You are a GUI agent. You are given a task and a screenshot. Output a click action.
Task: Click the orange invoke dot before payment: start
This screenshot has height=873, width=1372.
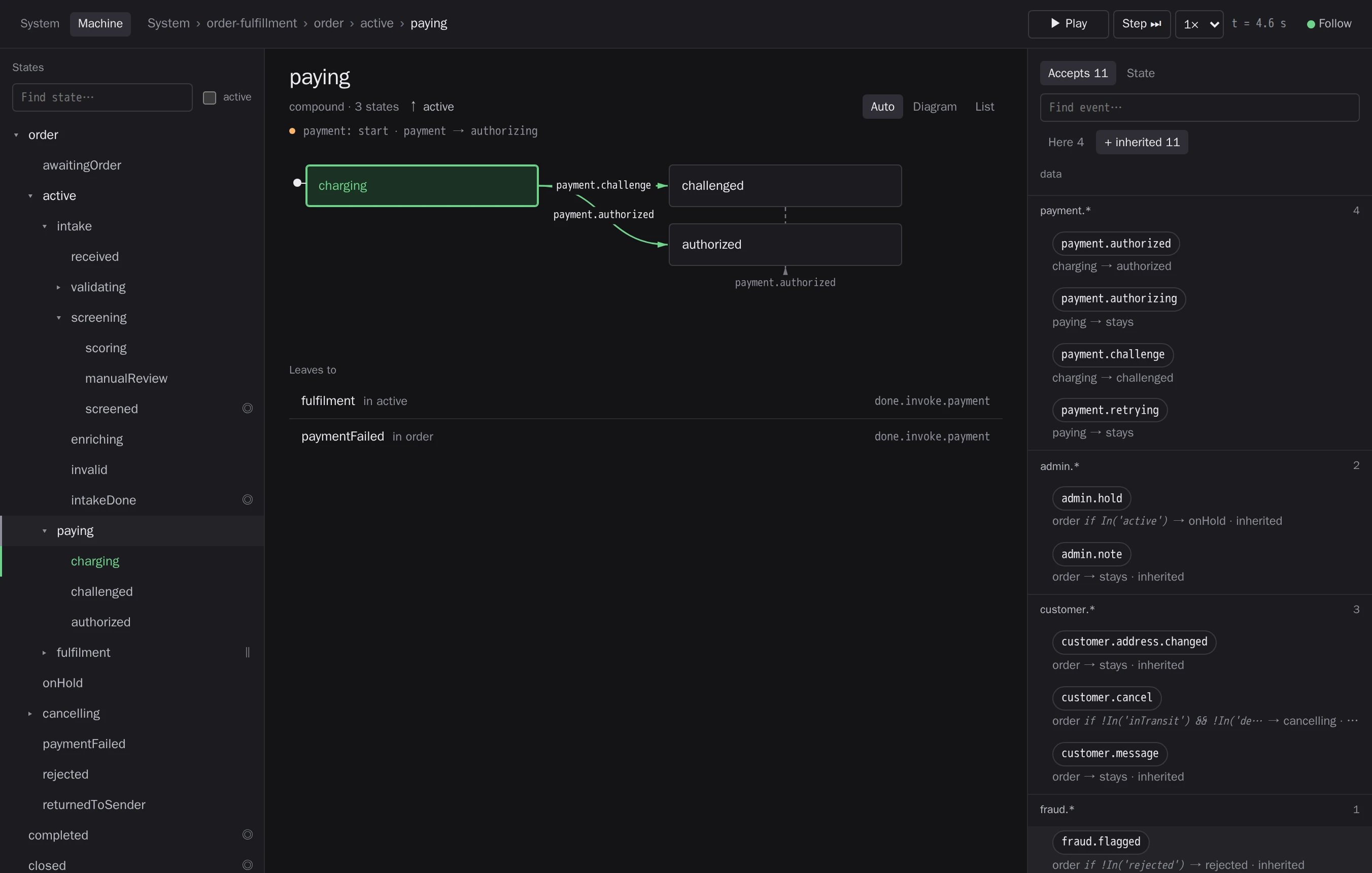click(x=292, y=131)
